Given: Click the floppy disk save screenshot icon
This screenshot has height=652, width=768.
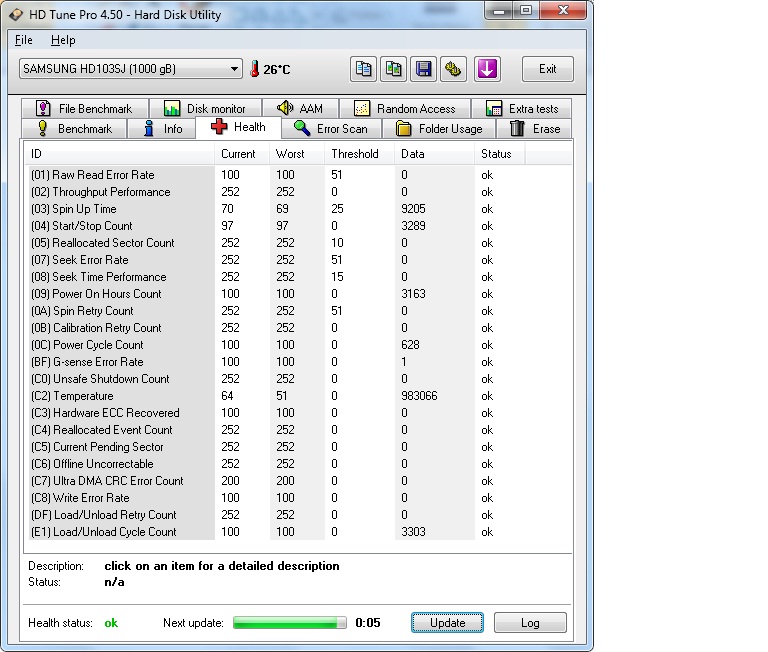Looking at the screenshot, I should point(423,69).
